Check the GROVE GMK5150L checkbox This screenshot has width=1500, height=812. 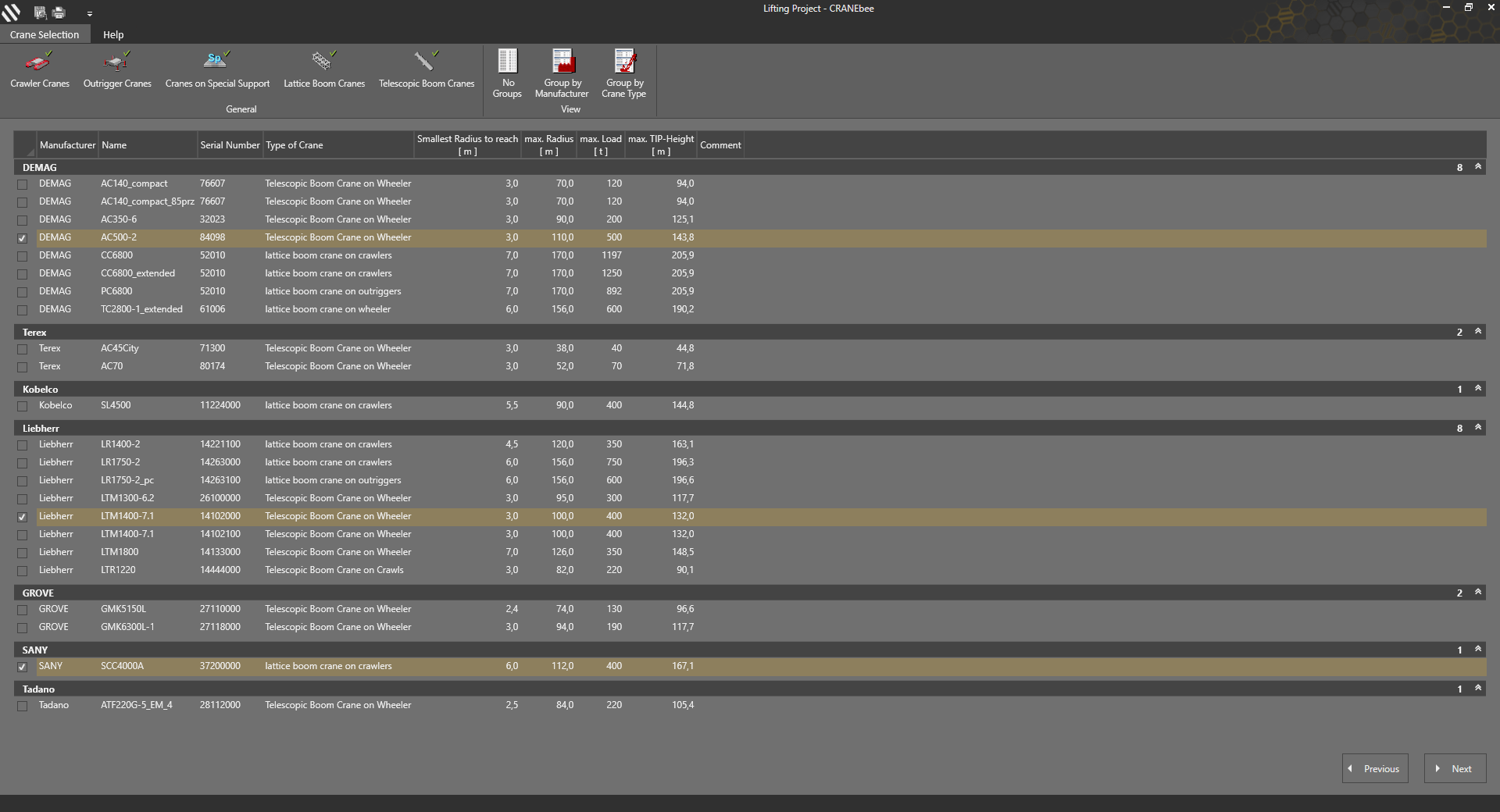click(22, 610)
